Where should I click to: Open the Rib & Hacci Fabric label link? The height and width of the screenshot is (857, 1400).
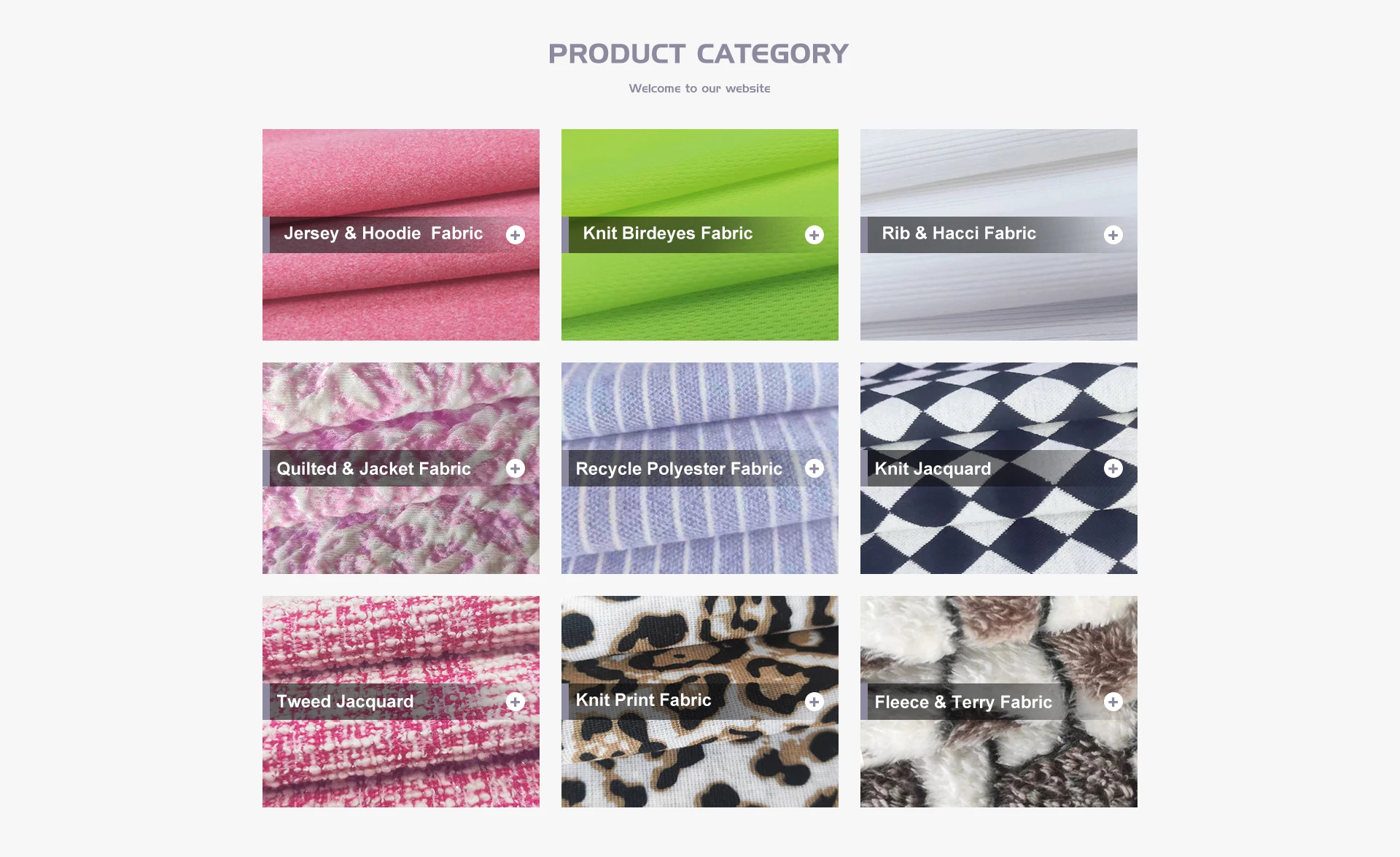[959, 233]
